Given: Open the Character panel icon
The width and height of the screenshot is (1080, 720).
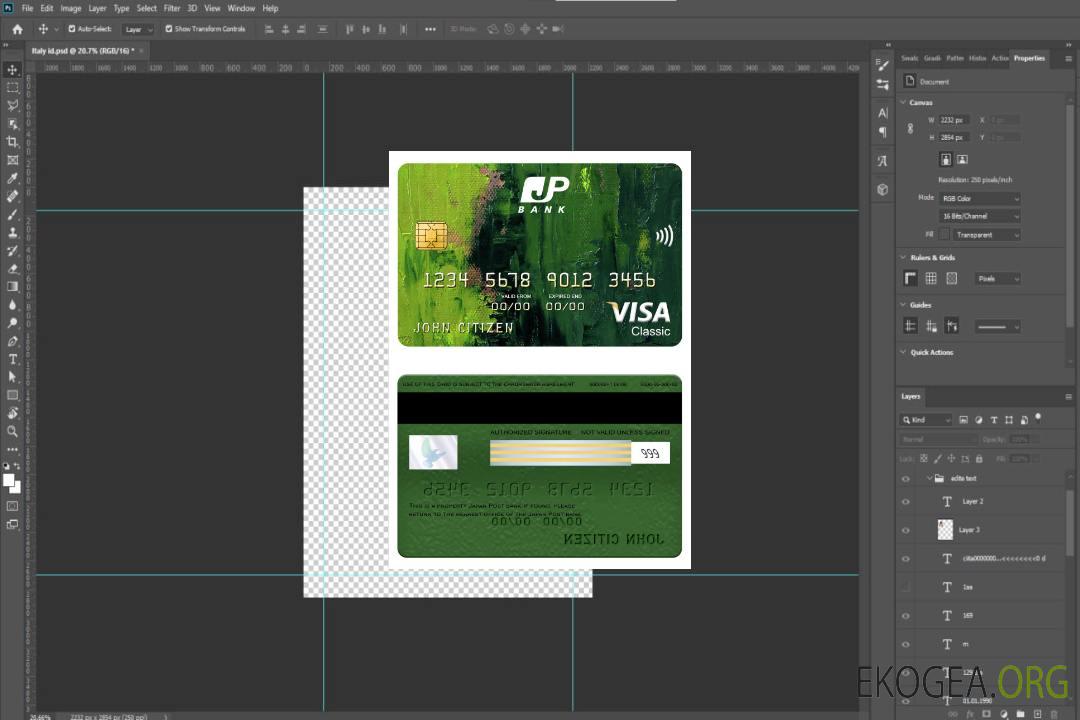Looking at the screenshot, I should click(x=882, y=113).
